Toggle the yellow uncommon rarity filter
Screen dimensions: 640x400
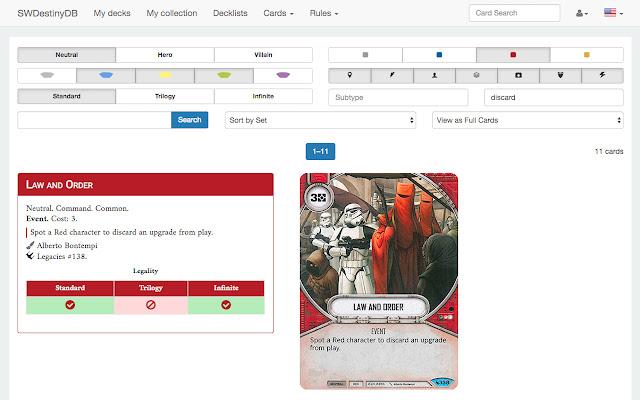pos(165,76)
